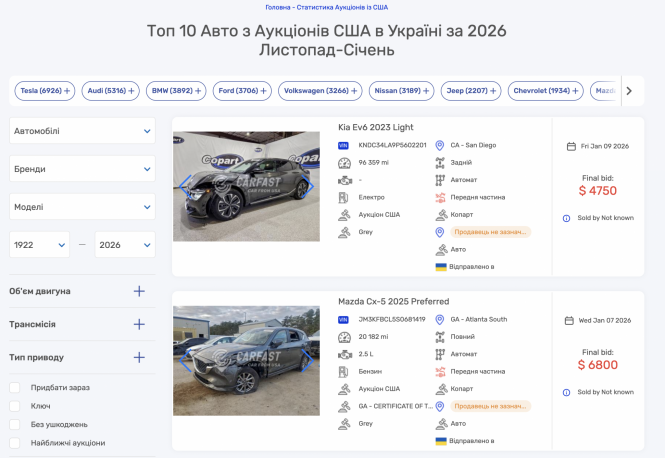Click the calendar icon beside Wed Jan 07 2026
The image size is (665, 458).
point(569,320)
